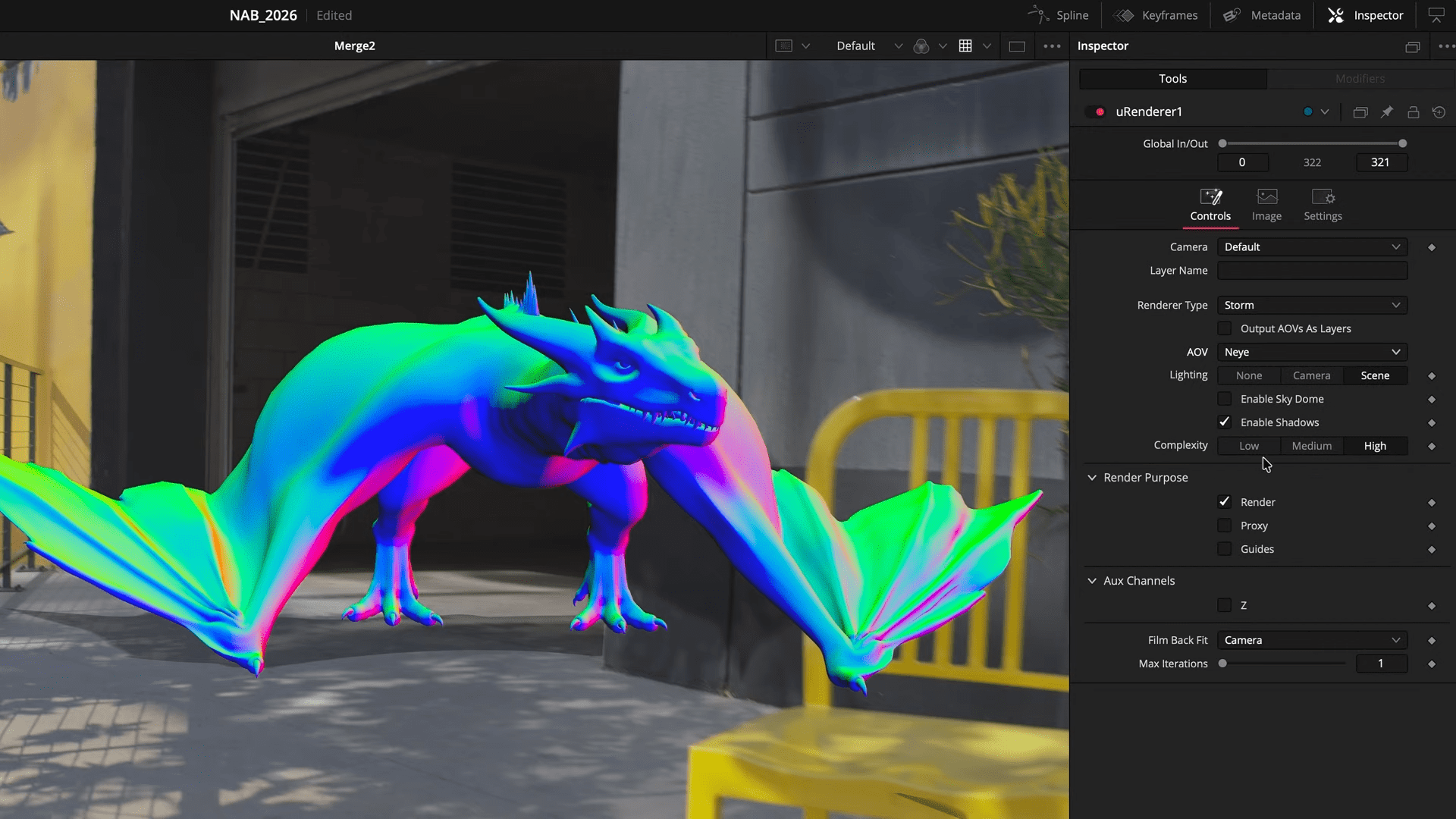The height and width of the screenshot is (819, 1456).
Task: Select the Controls tab icon in uRenderer1
Action: point(1210,199)
